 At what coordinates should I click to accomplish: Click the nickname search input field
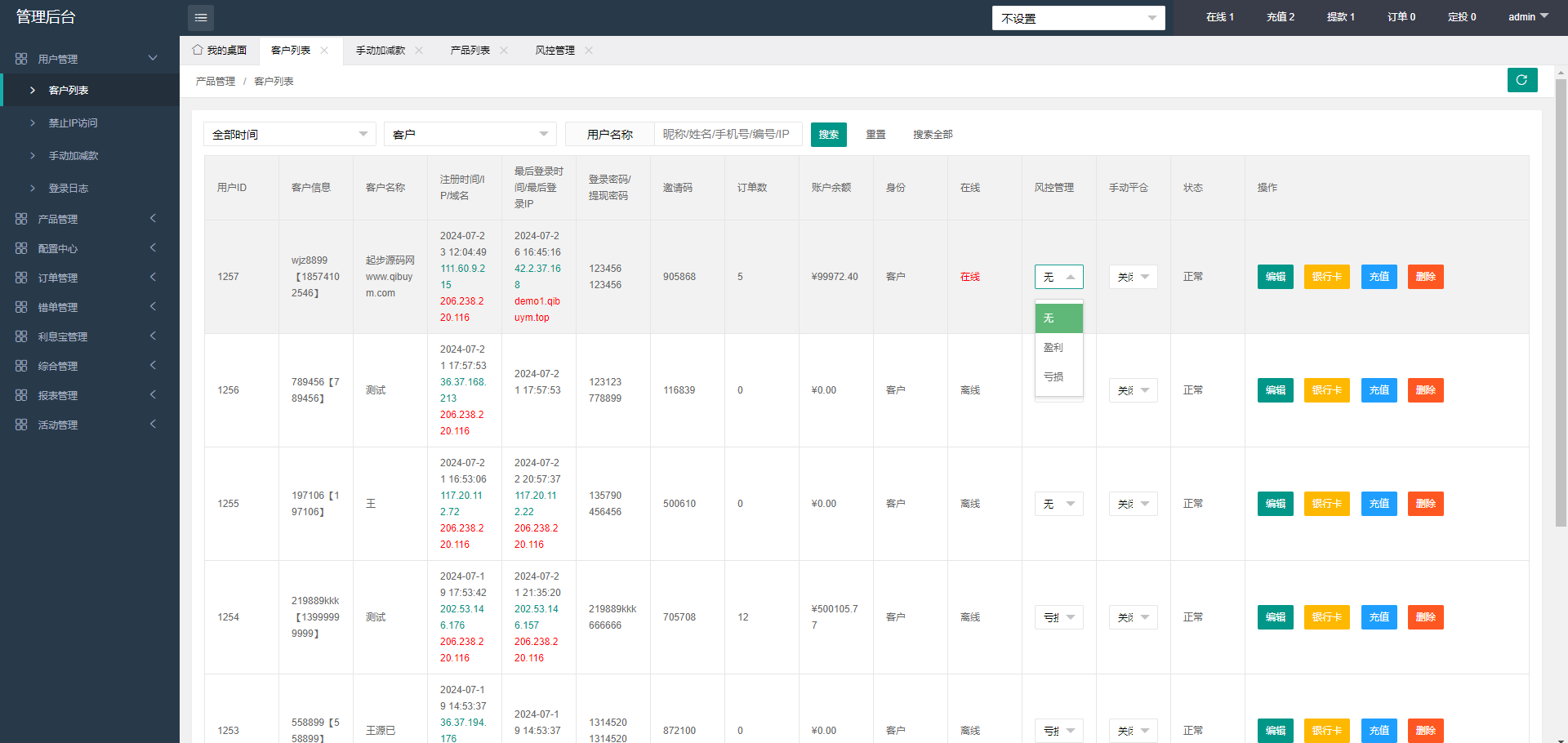727,135
